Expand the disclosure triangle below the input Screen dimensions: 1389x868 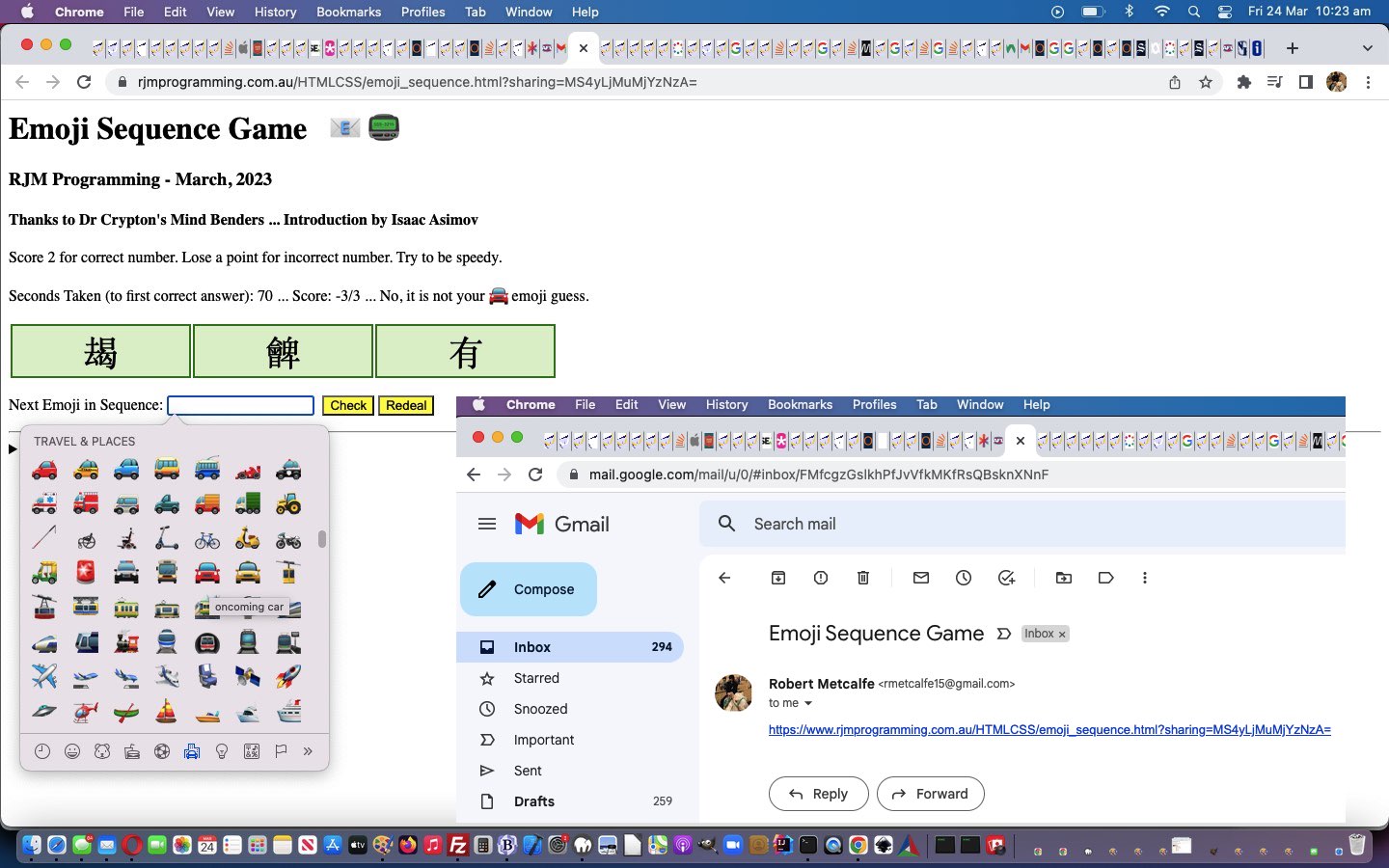click(x=12, y=448)
